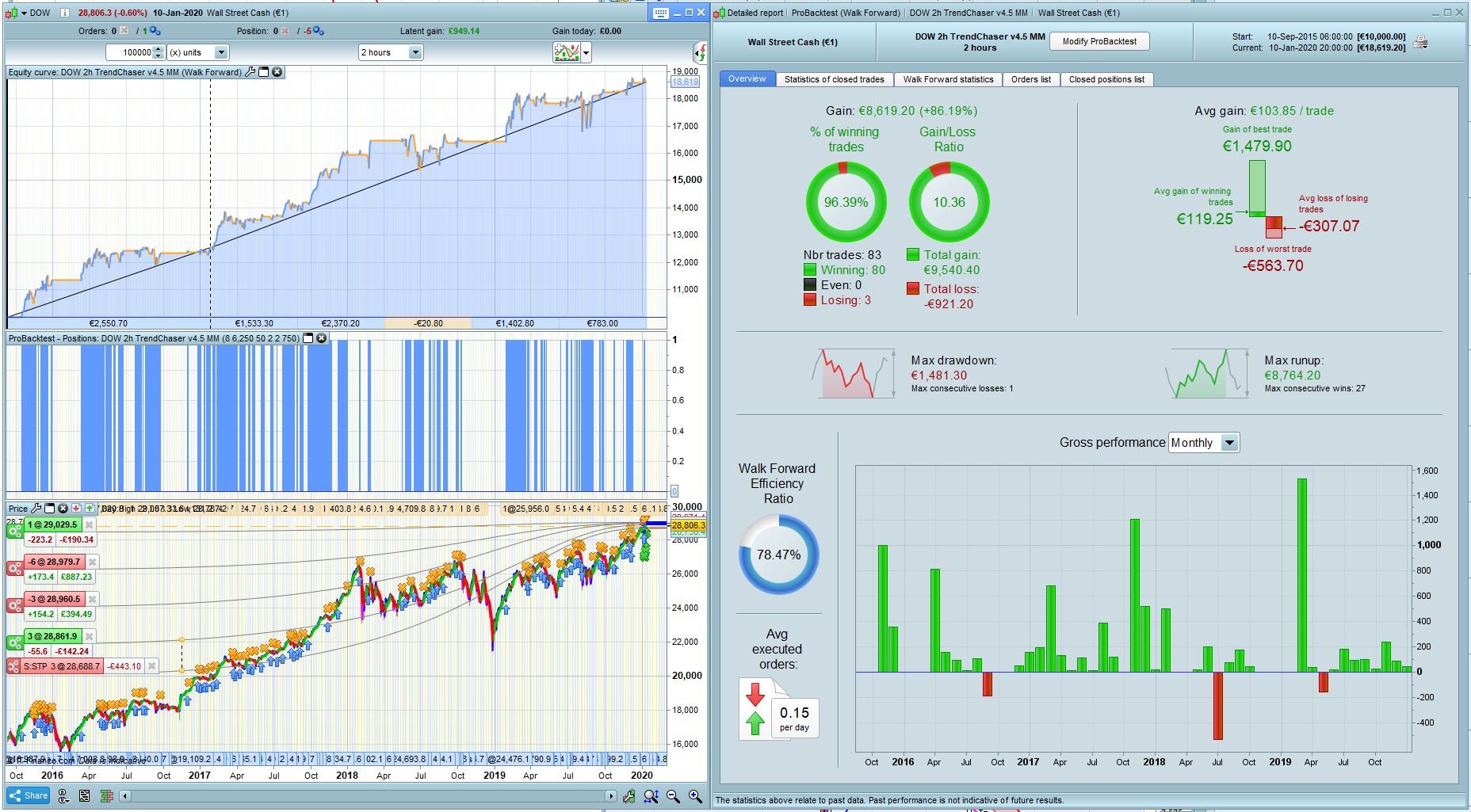Close the -3 @ 28,960.5 position
The height and width of the screenshot is (812, 1471).
click(x=92, y=600)
